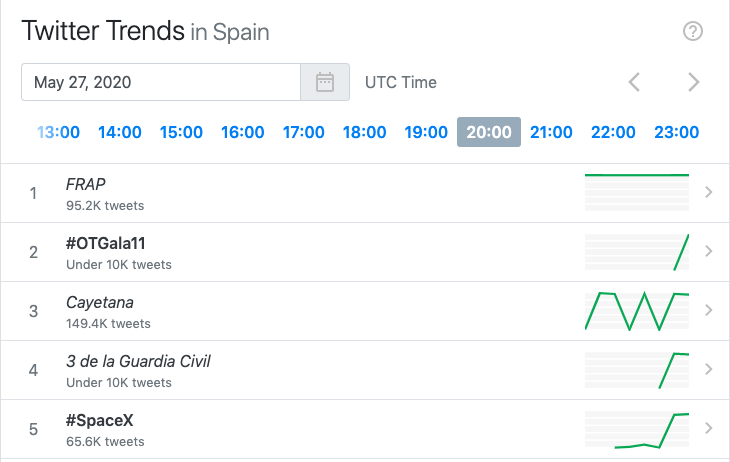View the FRAP trend sparkline chart
The width and height of the screenshot is (730, 462).
[637, 192]
